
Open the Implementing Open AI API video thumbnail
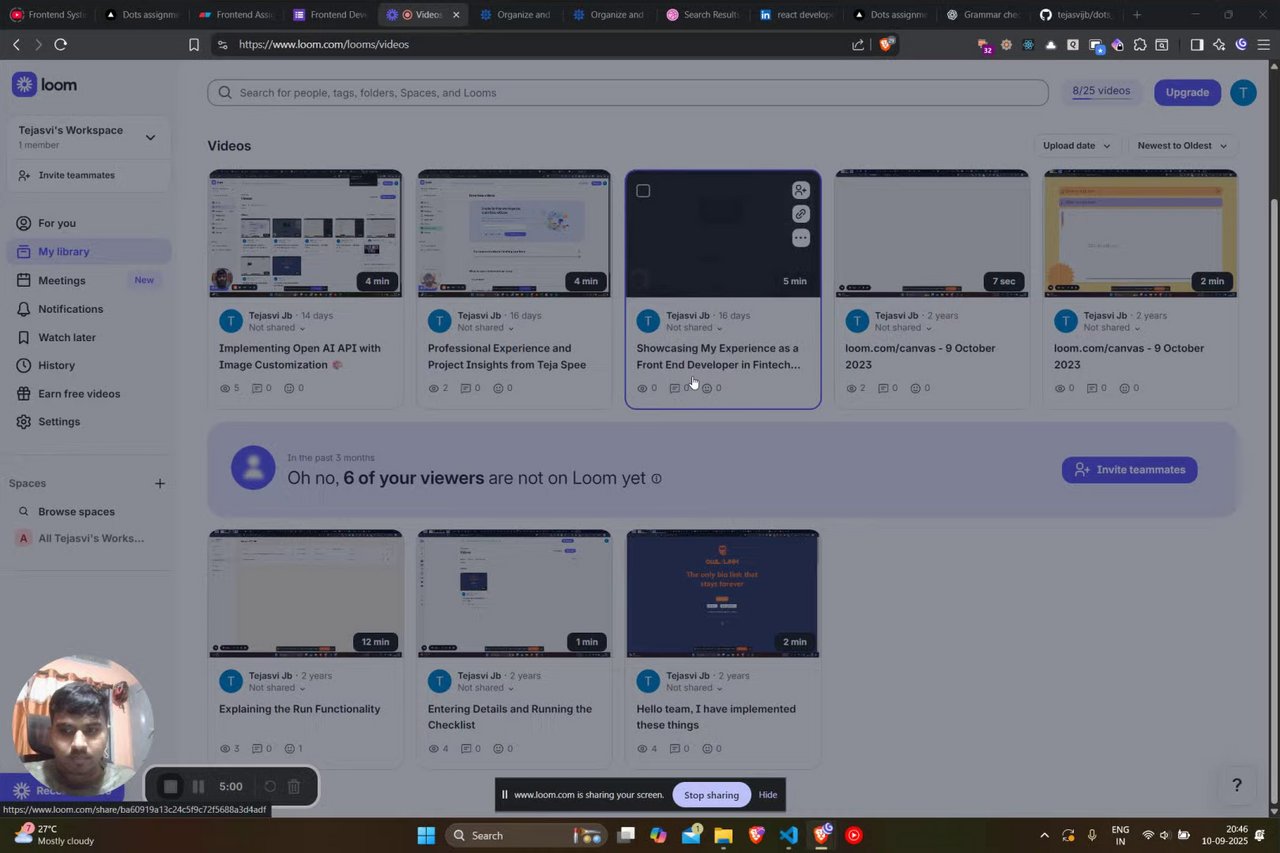pyautogui.click(x=305, y=234)
